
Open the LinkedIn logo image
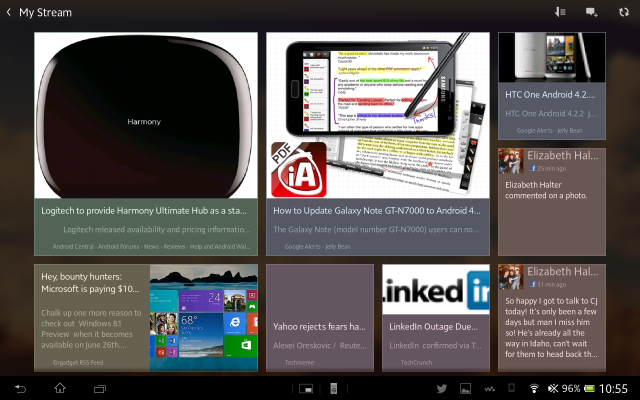[x=436, y=289]
